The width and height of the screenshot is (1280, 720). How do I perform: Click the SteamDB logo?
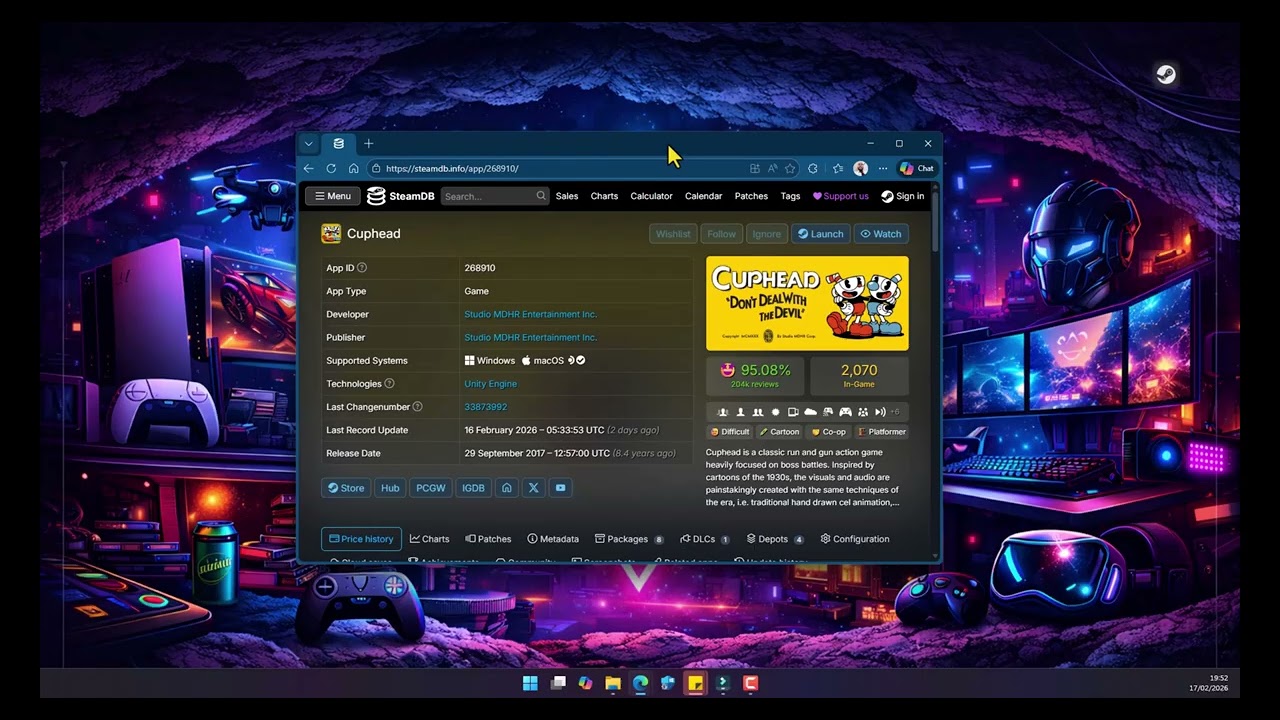tap(401, 196)
